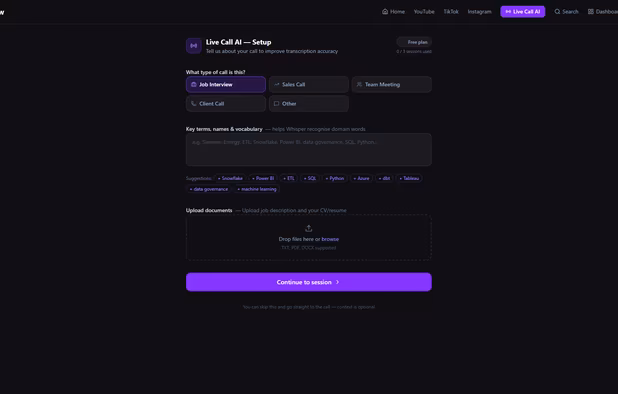The image size is (618, 394).
Task: Click the Live Call AI broadcast logo
Action: [x=194, y=46]
